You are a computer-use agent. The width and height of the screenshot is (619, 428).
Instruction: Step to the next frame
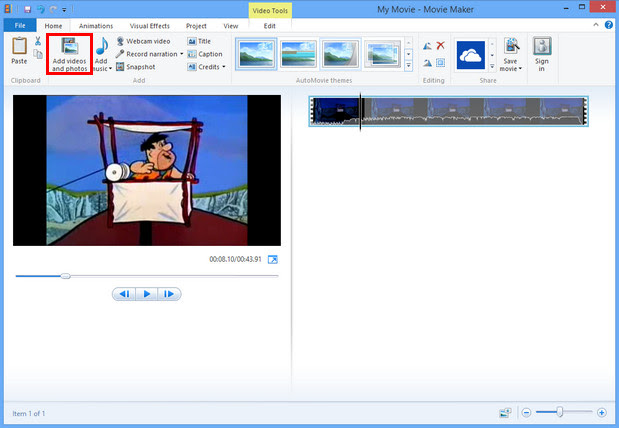[169, 294]
